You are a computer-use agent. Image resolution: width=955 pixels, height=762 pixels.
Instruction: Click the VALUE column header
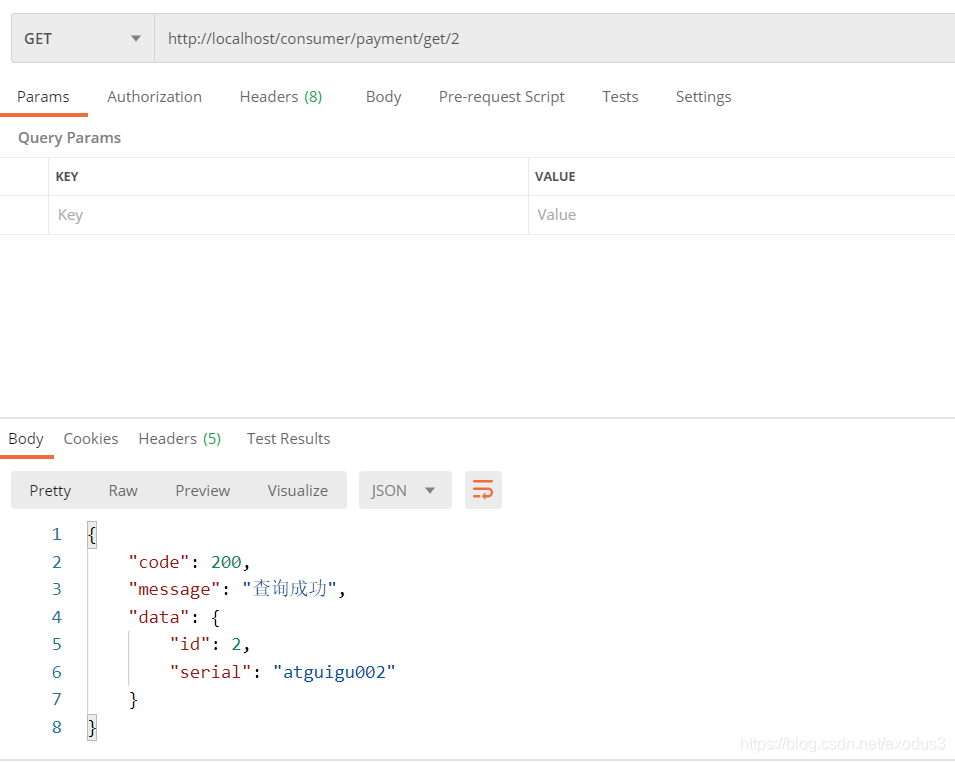(x=555, y=177)
